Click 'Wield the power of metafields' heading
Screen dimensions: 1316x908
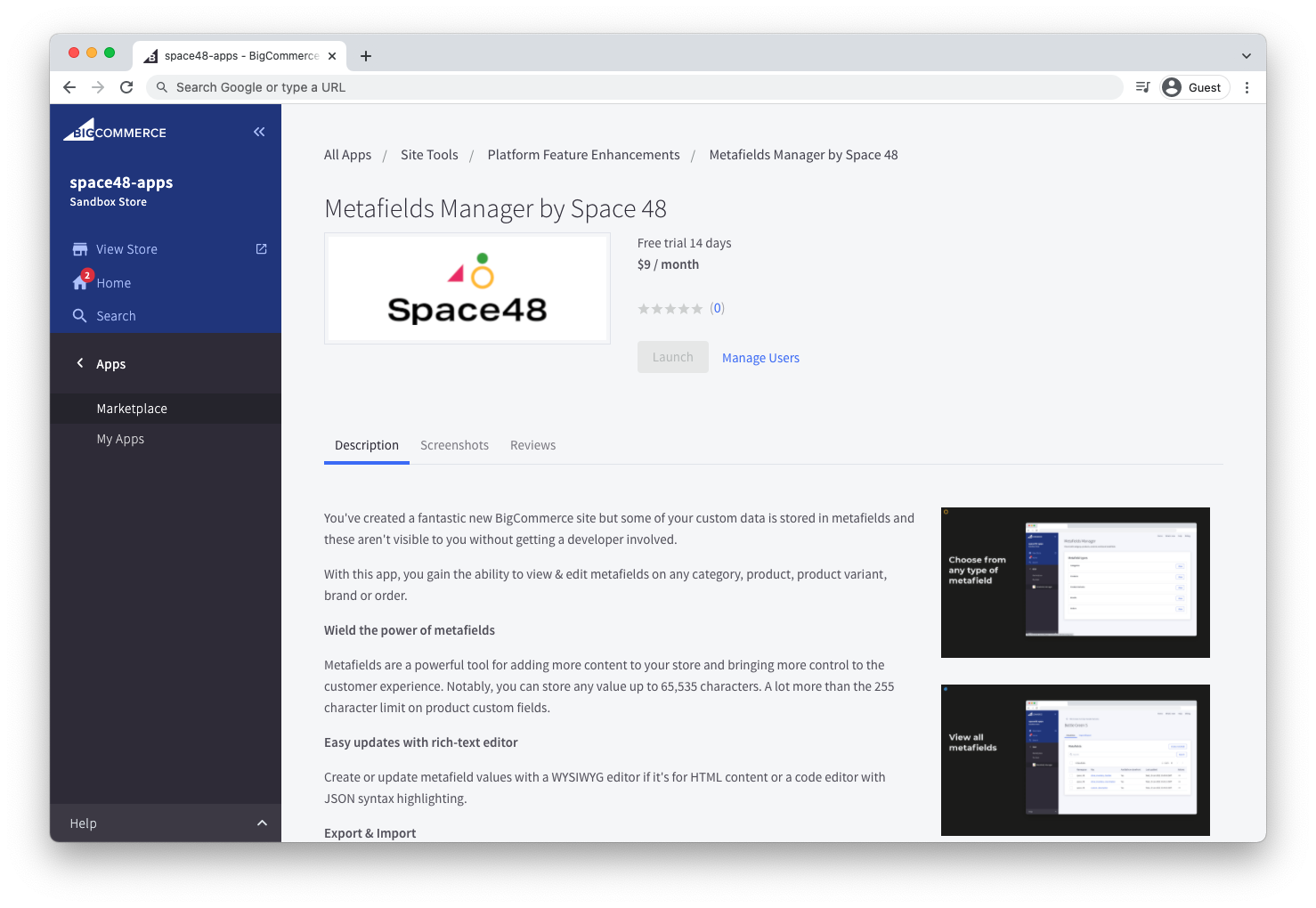(x=410, y=630)
